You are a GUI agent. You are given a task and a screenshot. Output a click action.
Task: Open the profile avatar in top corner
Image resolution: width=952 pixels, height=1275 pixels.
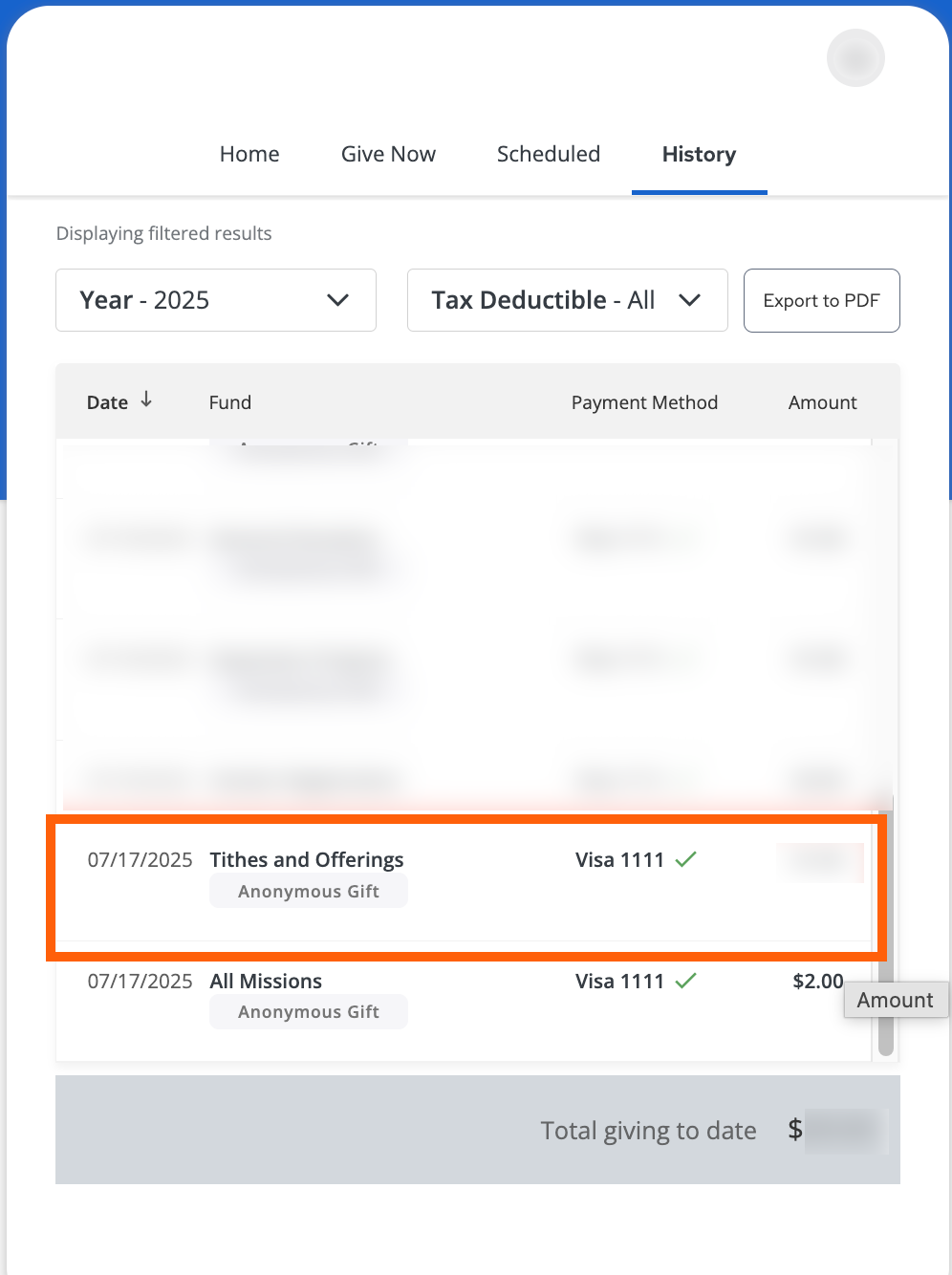pyautogui.click(x=855, y=58)
